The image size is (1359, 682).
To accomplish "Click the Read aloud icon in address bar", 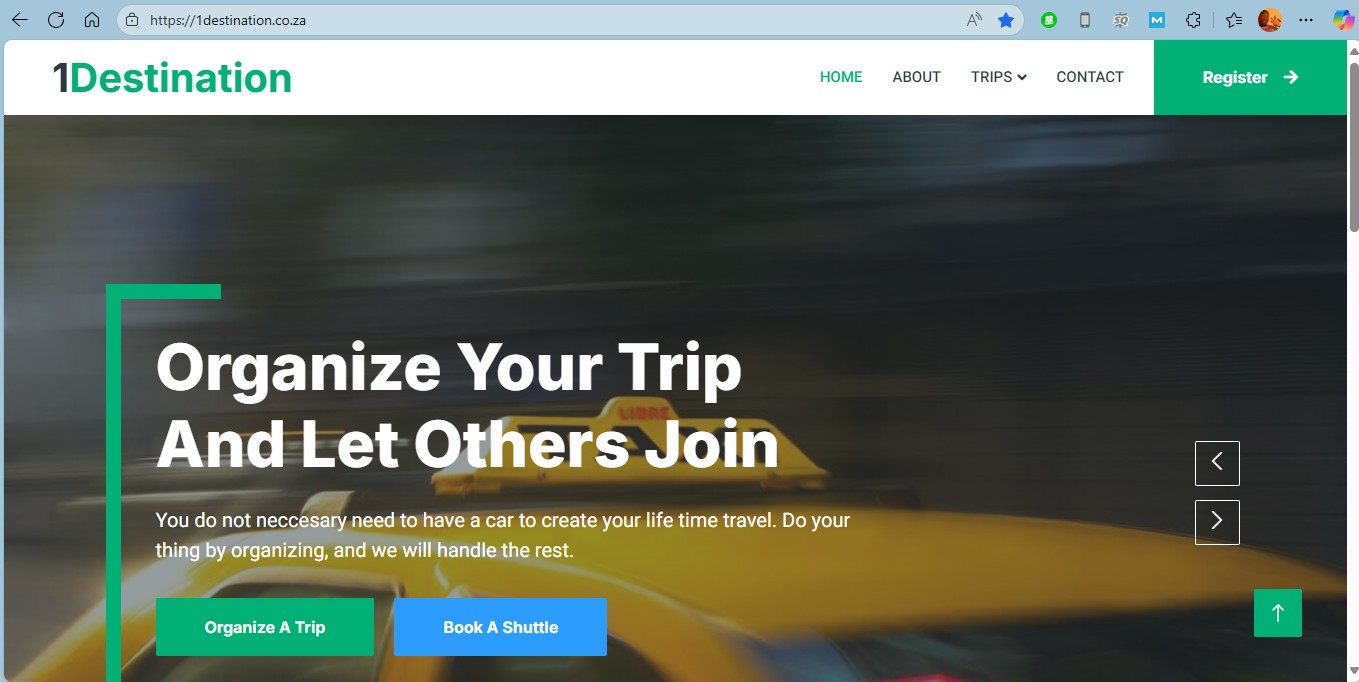I will click(974, 20).
